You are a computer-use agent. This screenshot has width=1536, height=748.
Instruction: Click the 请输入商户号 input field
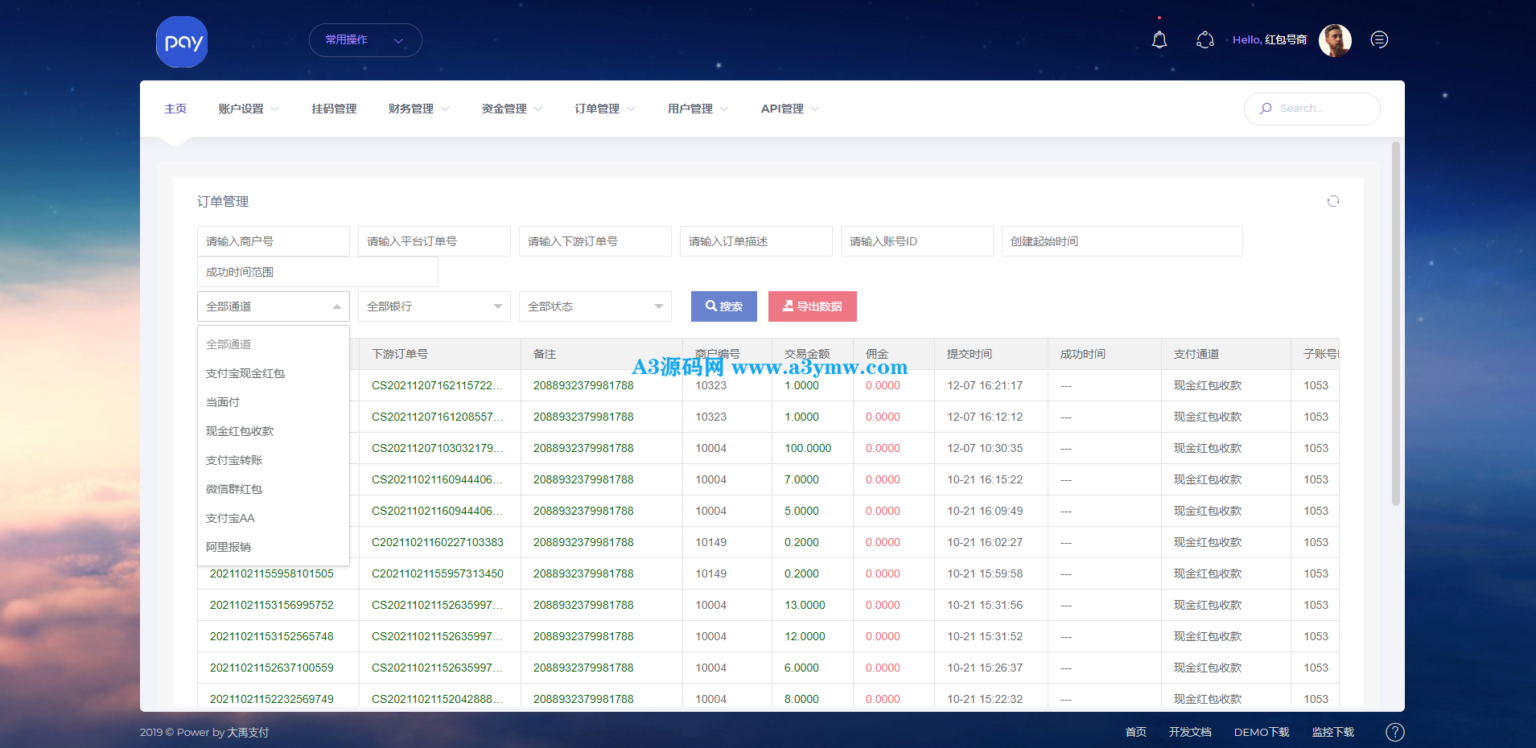[x=273, y=241]
